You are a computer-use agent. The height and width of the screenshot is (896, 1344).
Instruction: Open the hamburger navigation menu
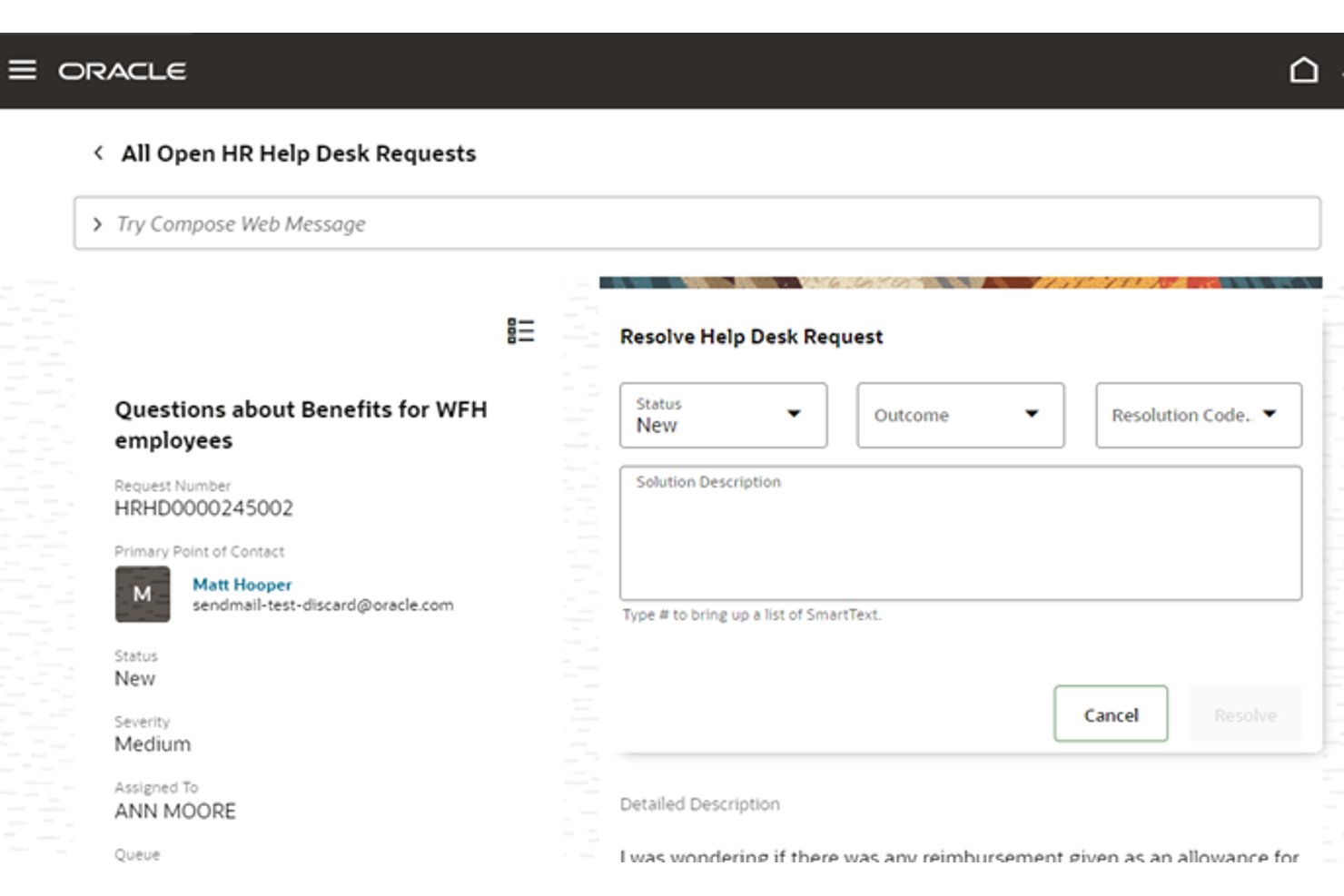pos(23,70)
